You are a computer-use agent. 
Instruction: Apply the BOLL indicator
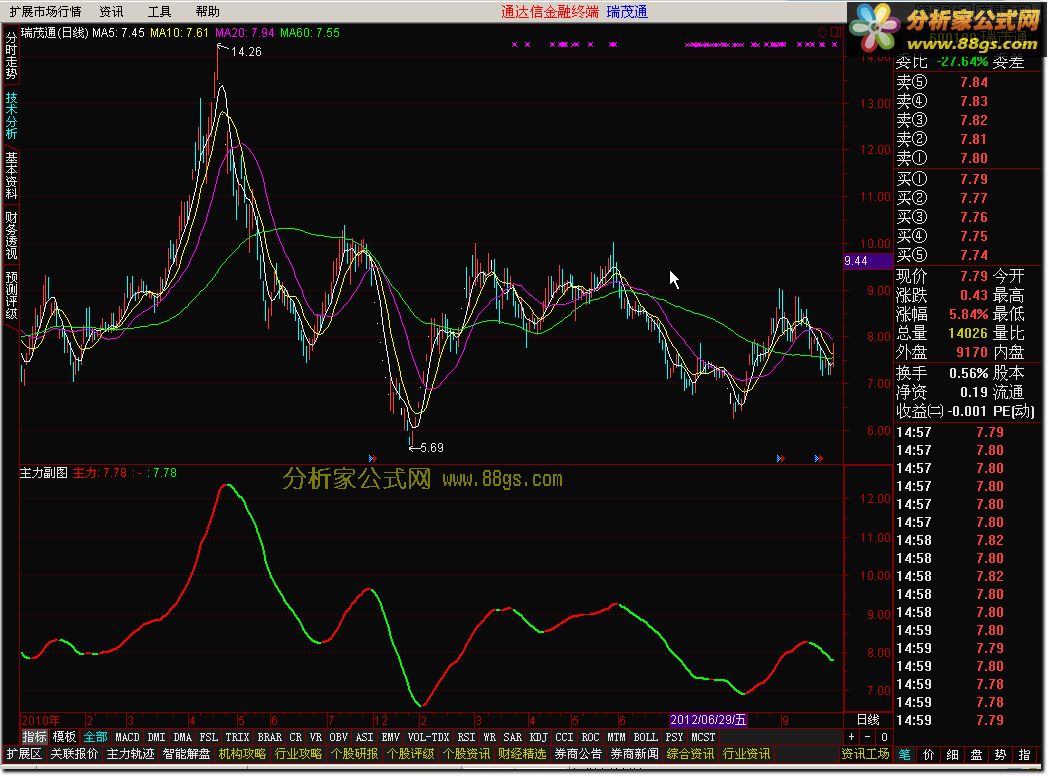point(646,737)
